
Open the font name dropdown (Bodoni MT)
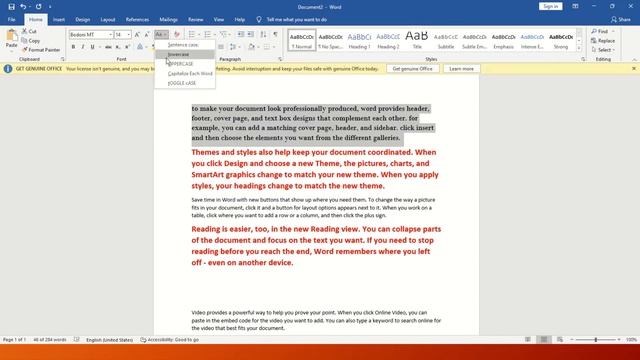[x=111, y=35]
